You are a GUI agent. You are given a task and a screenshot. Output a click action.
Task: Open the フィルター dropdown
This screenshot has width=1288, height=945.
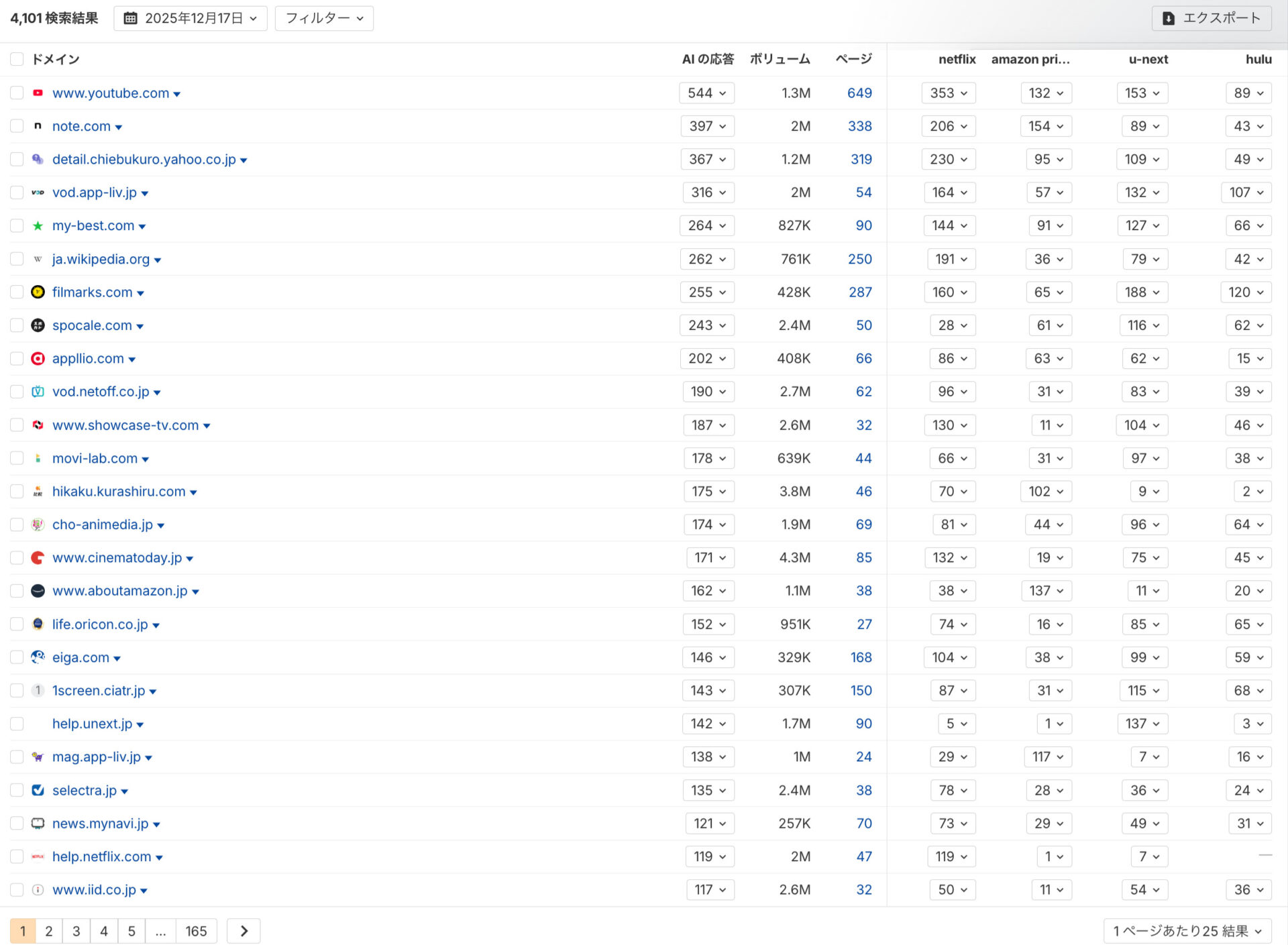(x=324, y=18)
